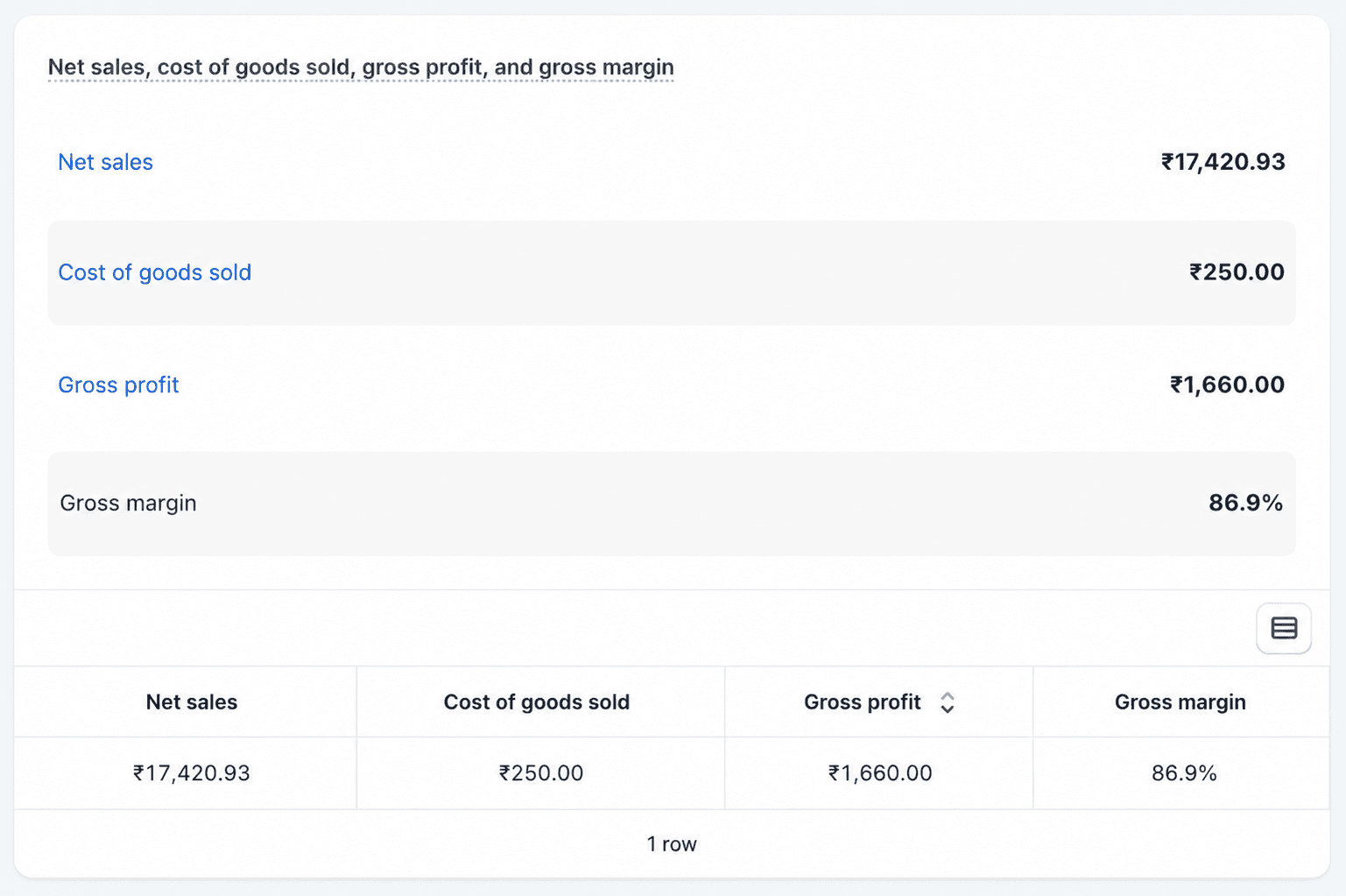This screenshot has width=1346, height=896.
Task: Select the Gross margin column header
Action: 1180,702
